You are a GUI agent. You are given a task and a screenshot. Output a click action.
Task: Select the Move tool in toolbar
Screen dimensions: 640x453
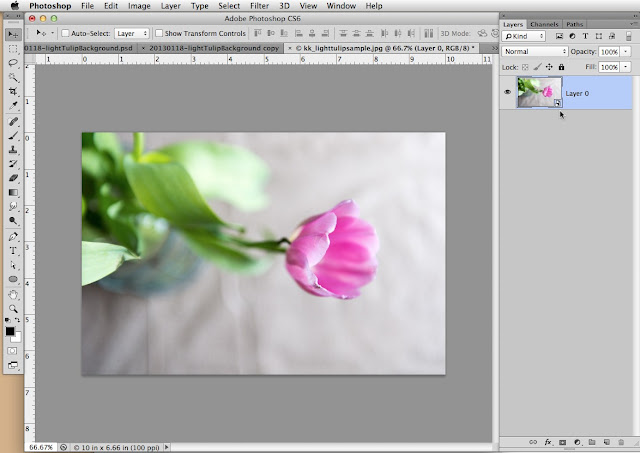(x=14, y=33)
